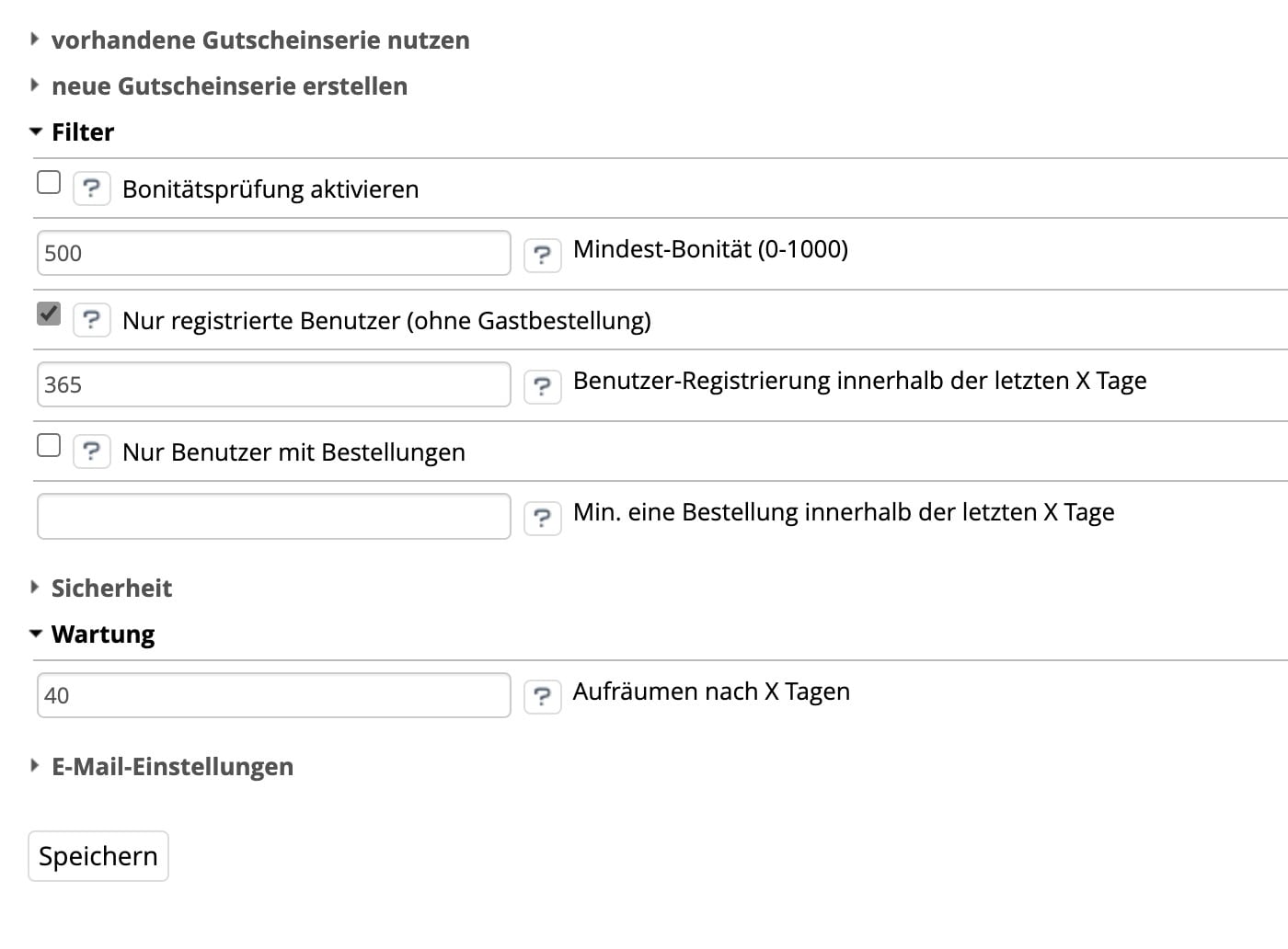Expand neue Gutscheinserie erstellen section

click(x=229, y=86)
